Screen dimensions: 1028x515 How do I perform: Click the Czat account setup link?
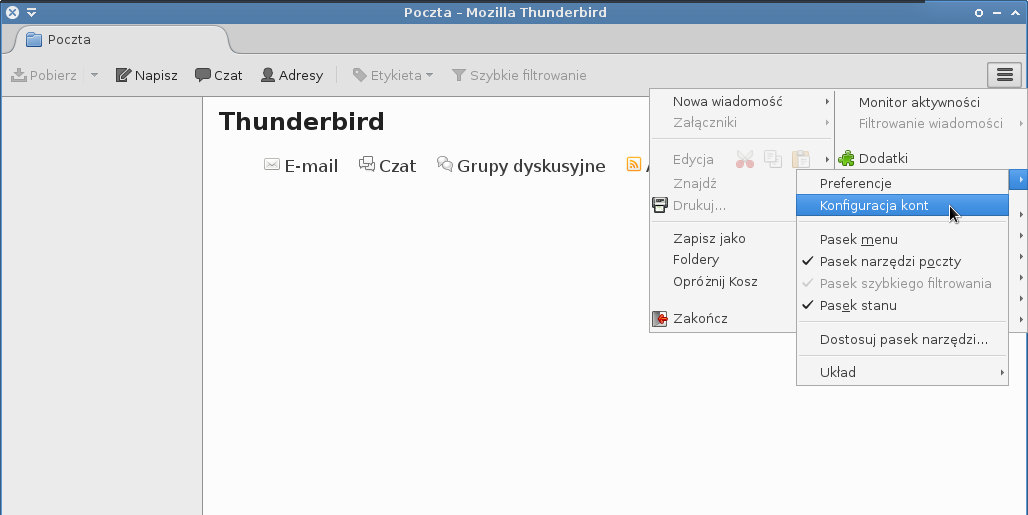pos(397,166)
